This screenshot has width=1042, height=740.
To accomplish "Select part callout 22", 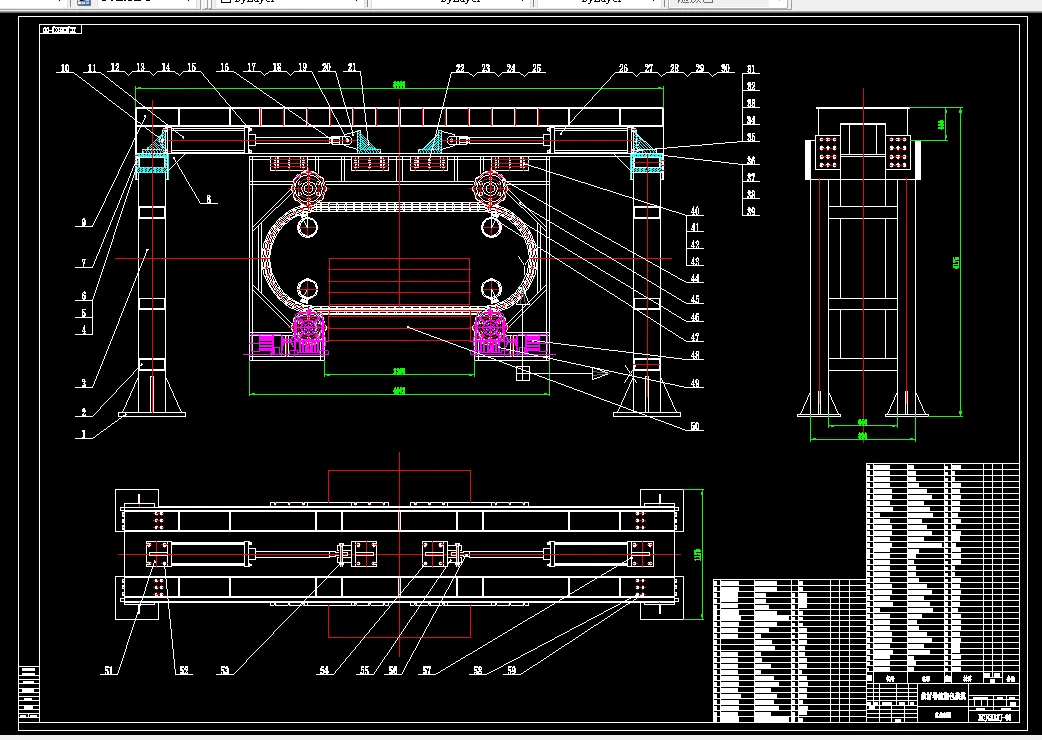I will click(x=460, y=68).
